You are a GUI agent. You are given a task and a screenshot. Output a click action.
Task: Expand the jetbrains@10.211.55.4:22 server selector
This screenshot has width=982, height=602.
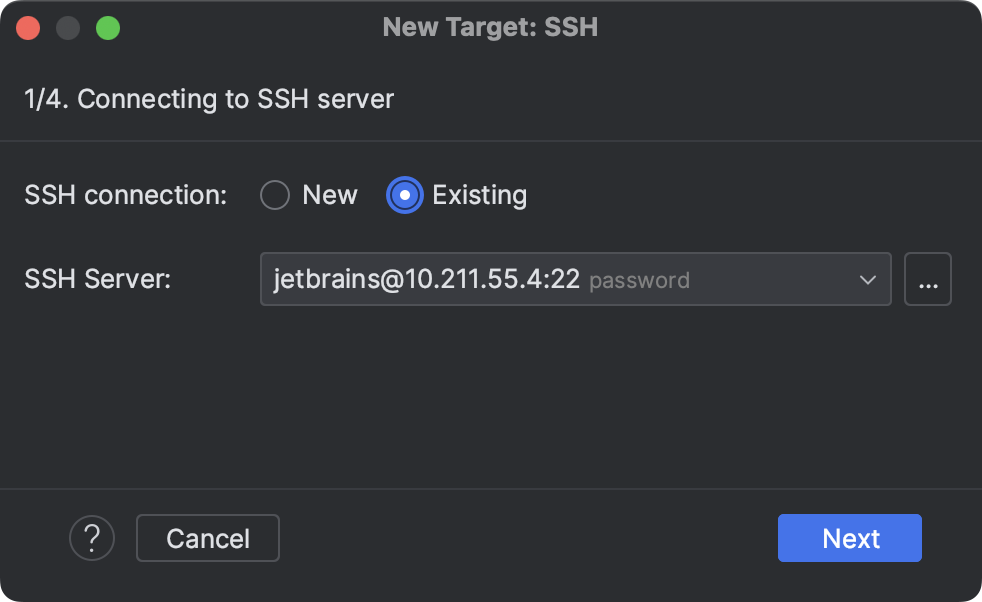868,279
